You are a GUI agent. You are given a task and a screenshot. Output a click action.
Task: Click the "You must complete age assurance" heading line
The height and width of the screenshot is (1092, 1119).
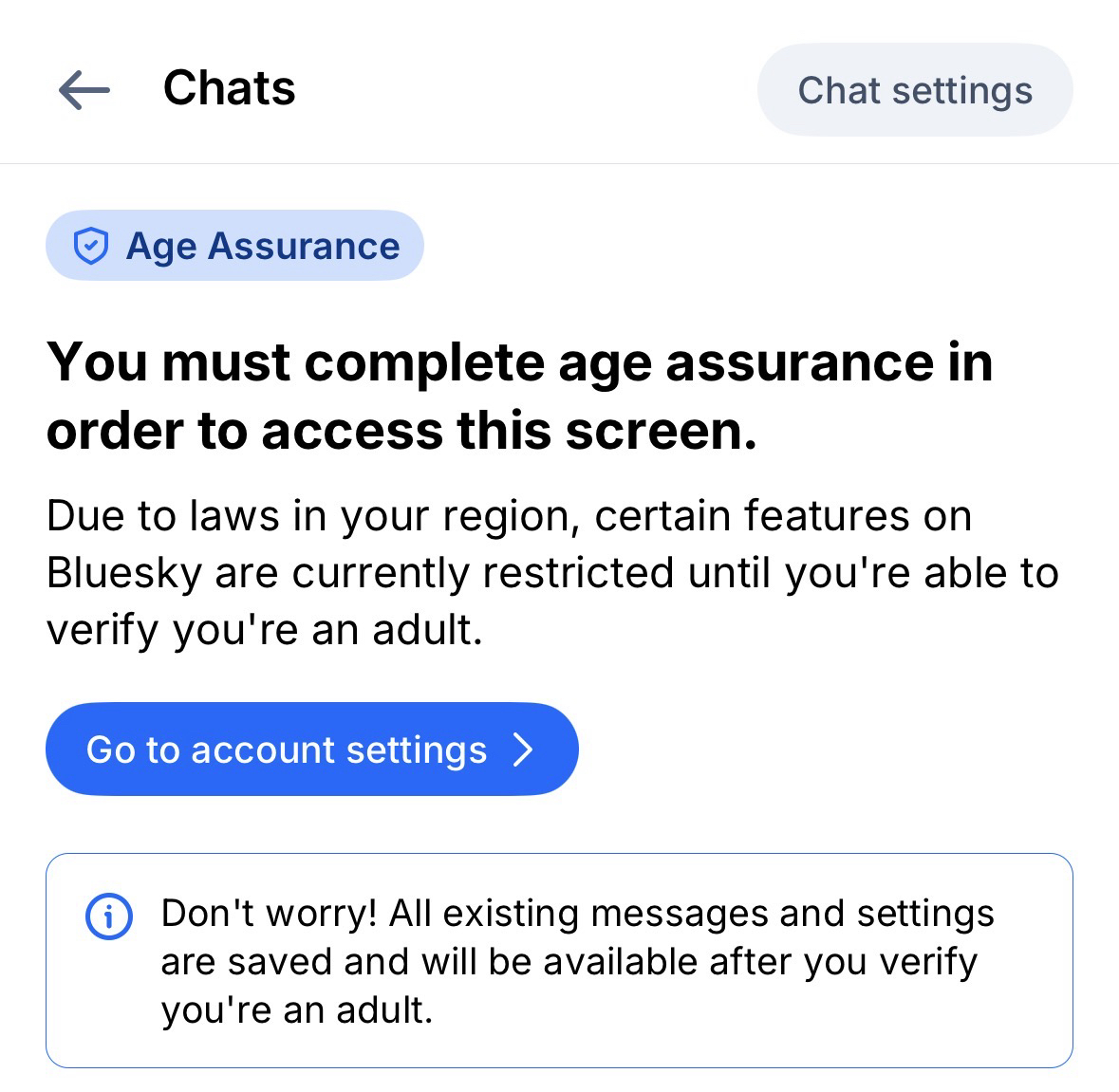[519, 362]
